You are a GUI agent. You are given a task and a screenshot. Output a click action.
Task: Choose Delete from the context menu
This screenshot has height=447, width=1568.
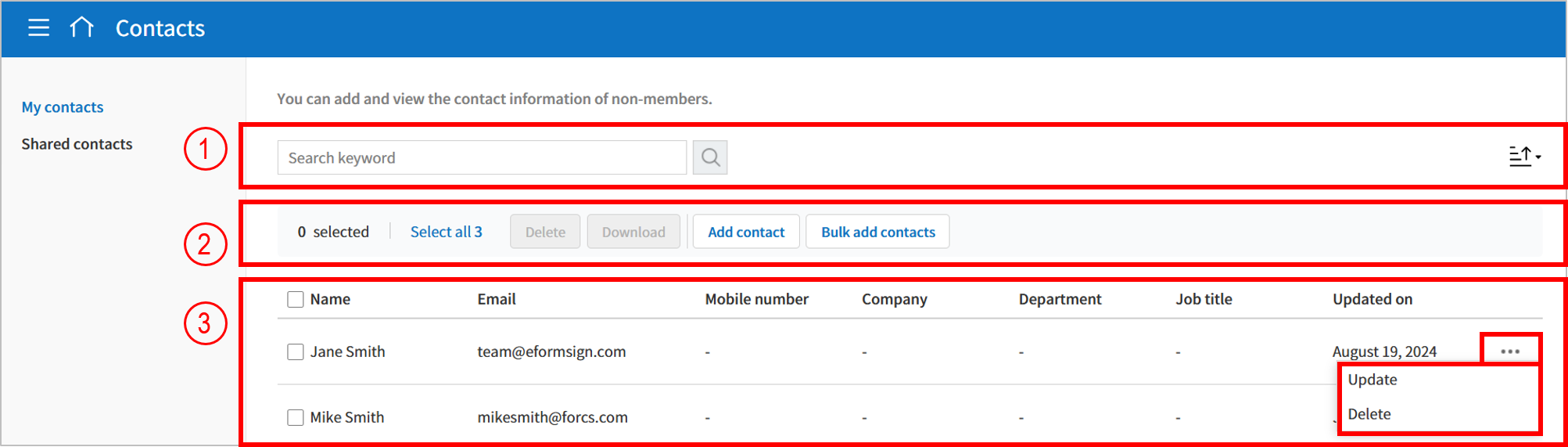1369,414
